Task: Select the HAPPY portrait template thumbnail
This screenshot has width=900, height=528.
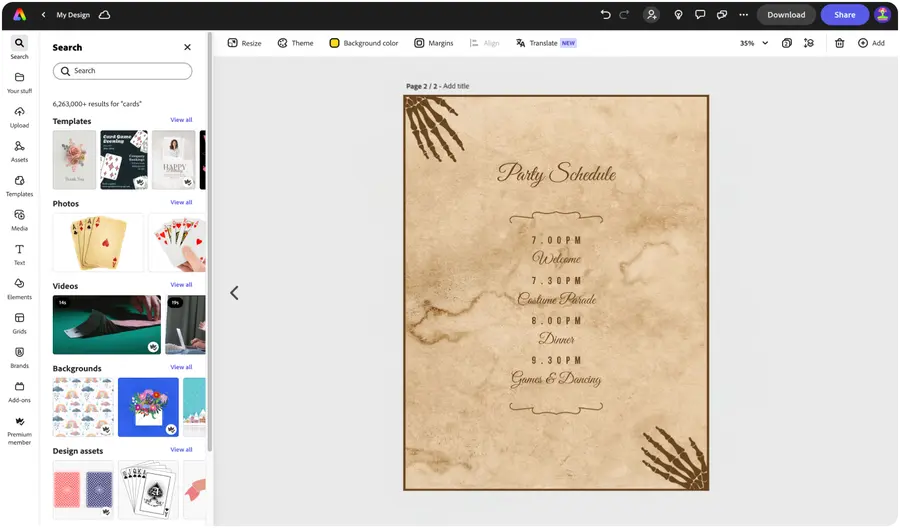Action: [x=174, y=160]
